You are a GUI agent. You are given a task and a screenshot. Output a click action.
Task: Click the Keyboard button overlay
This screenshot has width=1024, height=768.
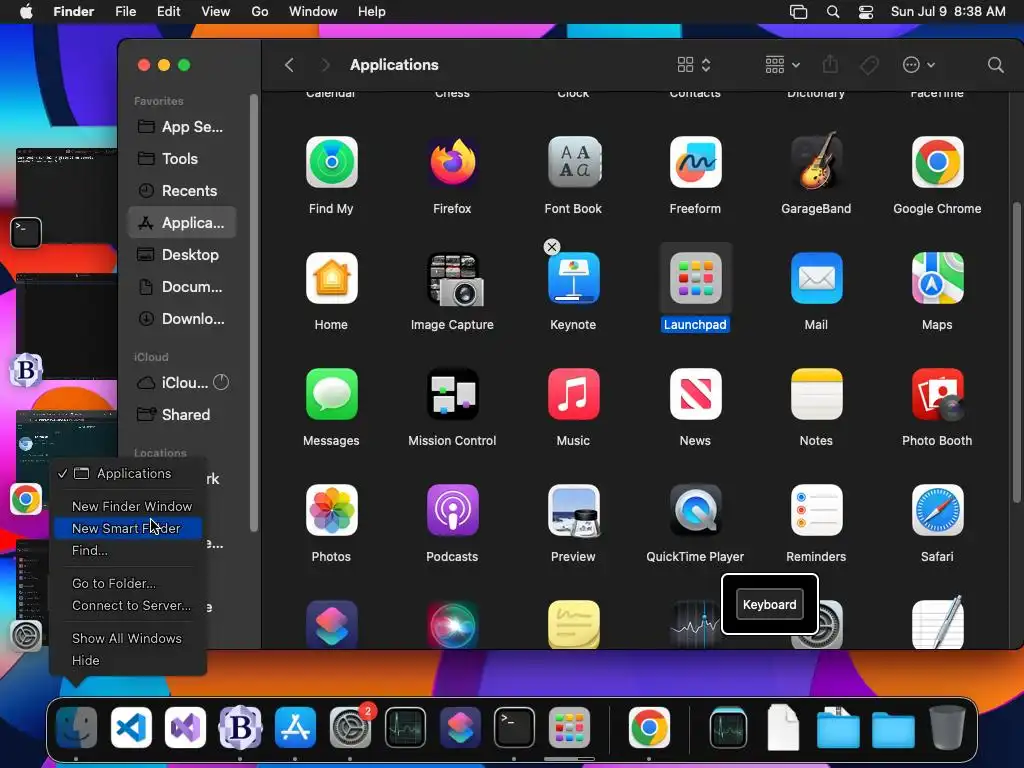(x=769, y=605)
